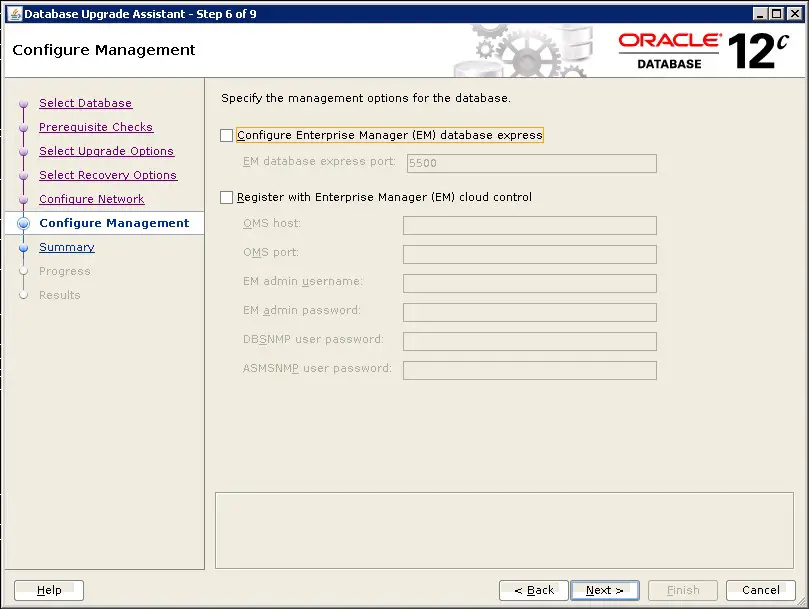Click the Help button
This screenshot has width=809, height=609.
[x=49, y=590]
